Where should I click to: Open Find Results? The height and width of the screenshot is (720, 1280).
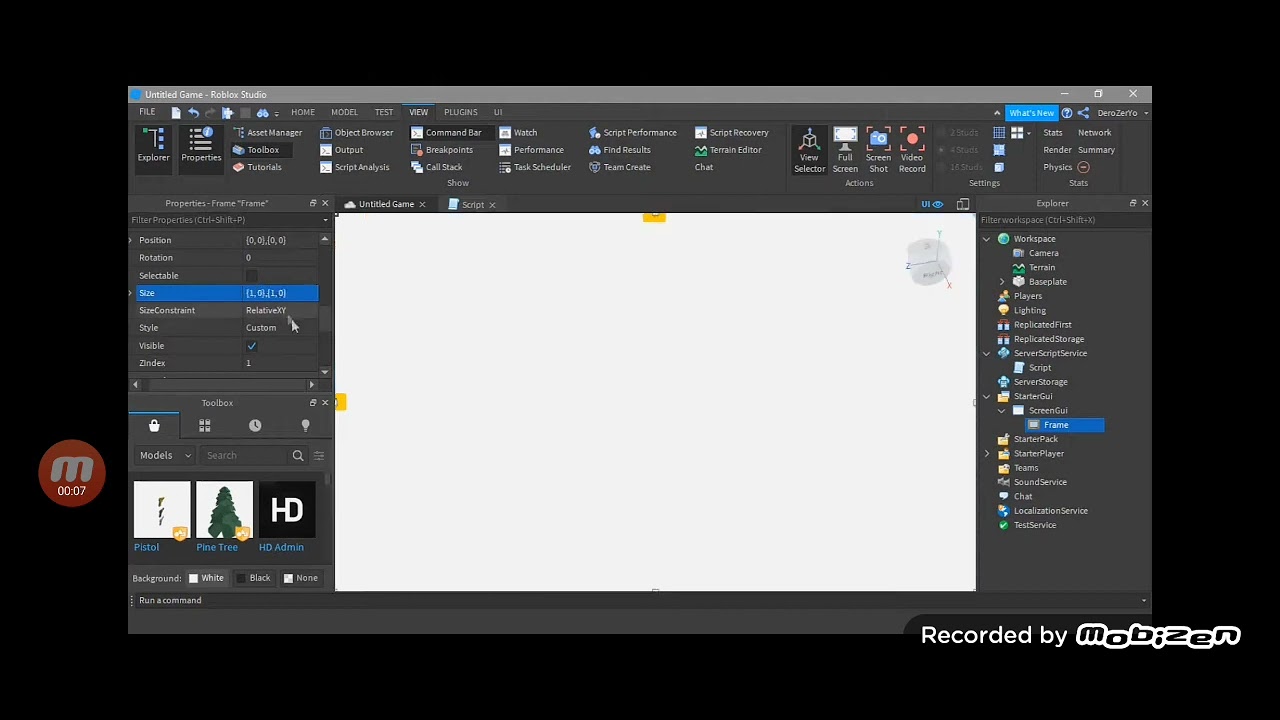click(620, 150)
